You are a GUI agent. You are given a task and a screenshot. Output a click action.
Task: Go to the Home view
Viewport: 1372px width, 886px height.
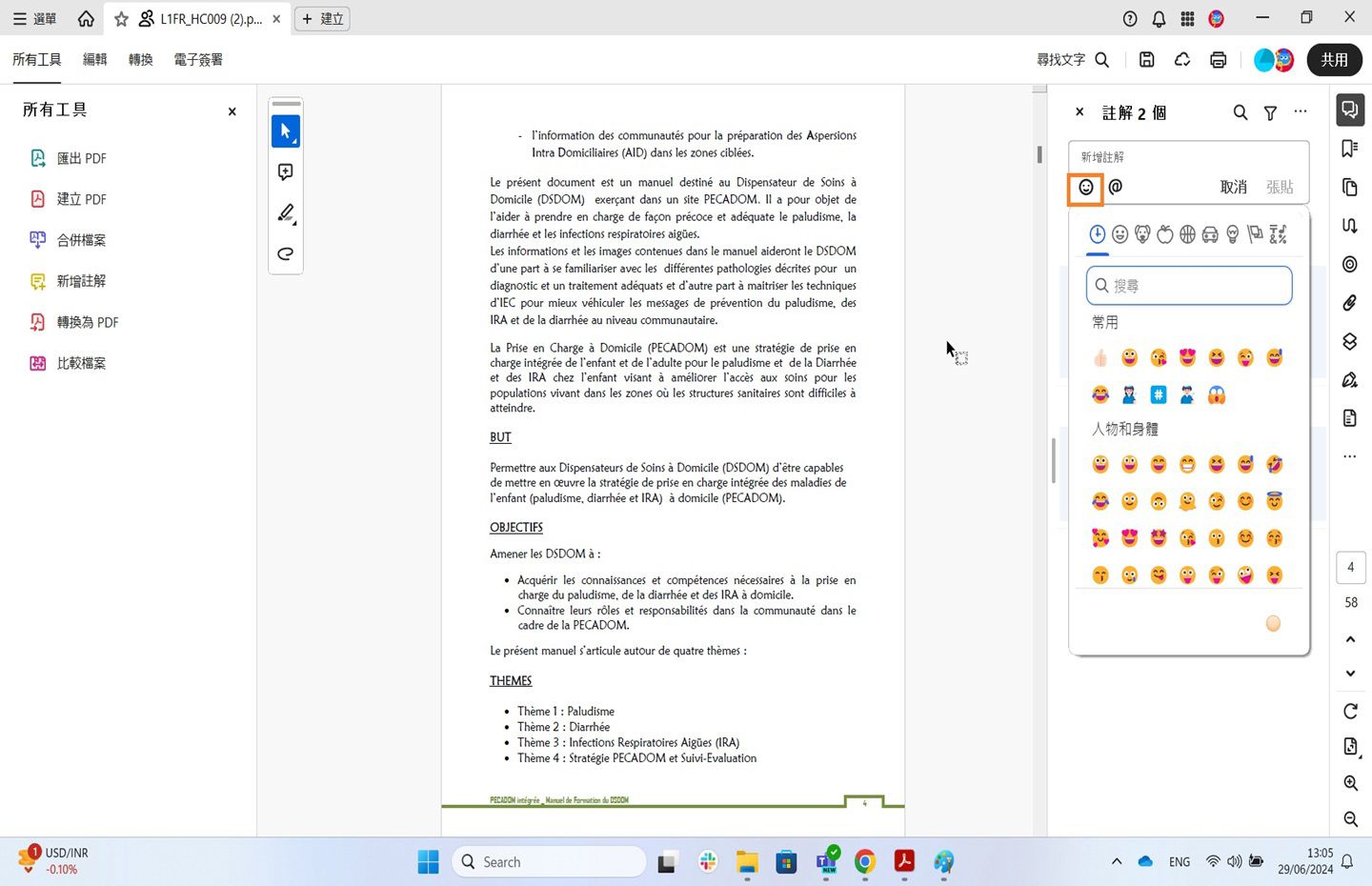[x=86, y=18]
